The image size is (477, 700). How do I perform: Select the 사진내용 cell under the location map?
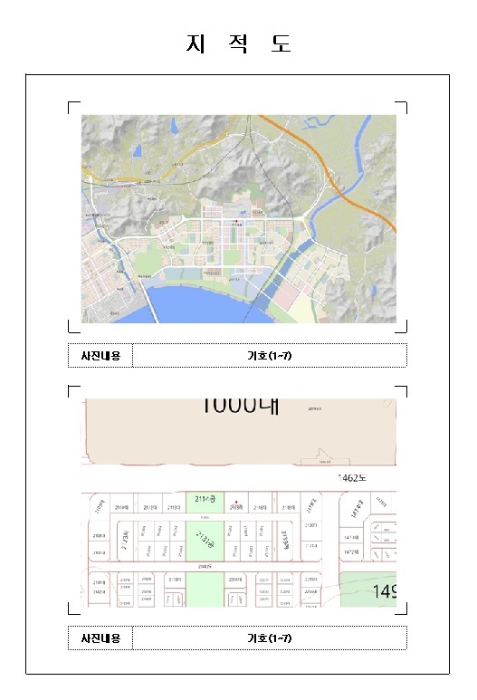click(x=100, y=356)
